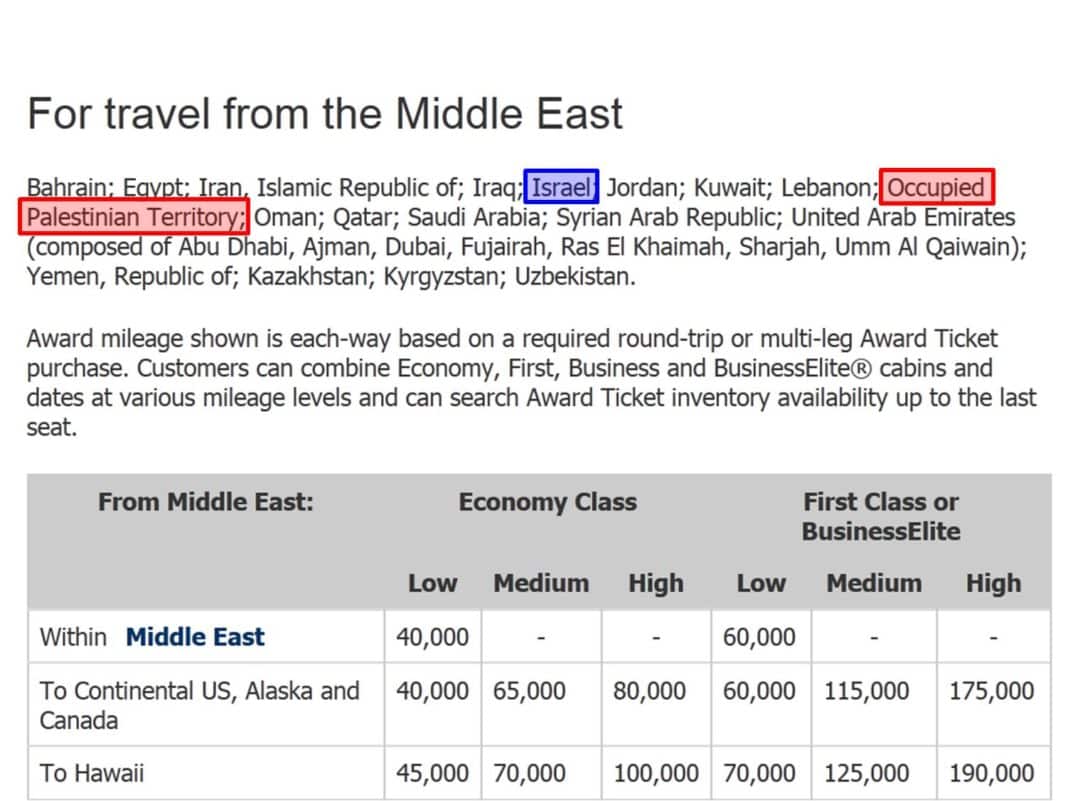Select the 45,000 cell in the Hawaii row
Image resolution: width=1068 pixels, height=801 pixels.
[433, 773]
